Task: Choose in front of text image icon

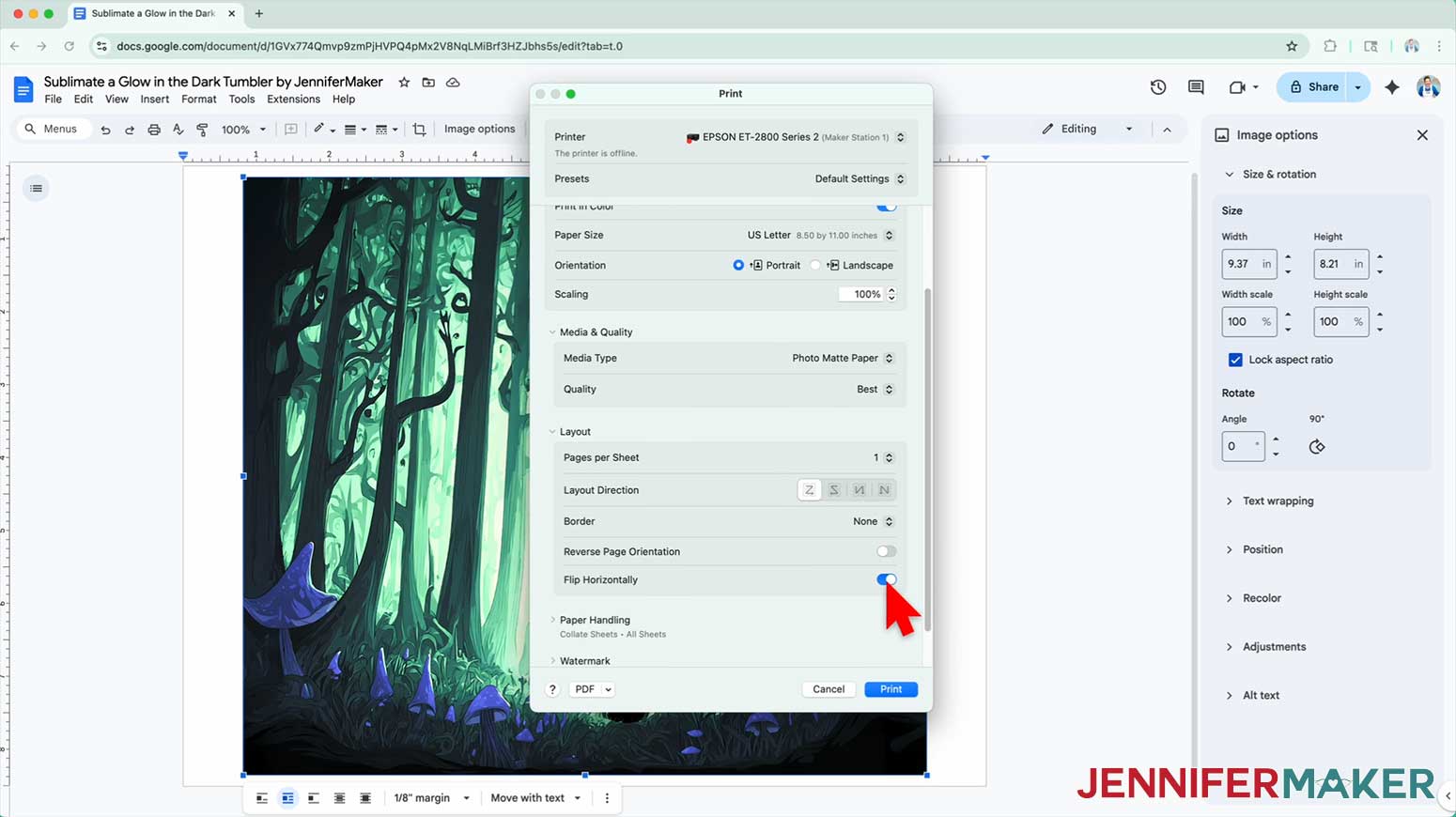Action: (x=365, y=798)
